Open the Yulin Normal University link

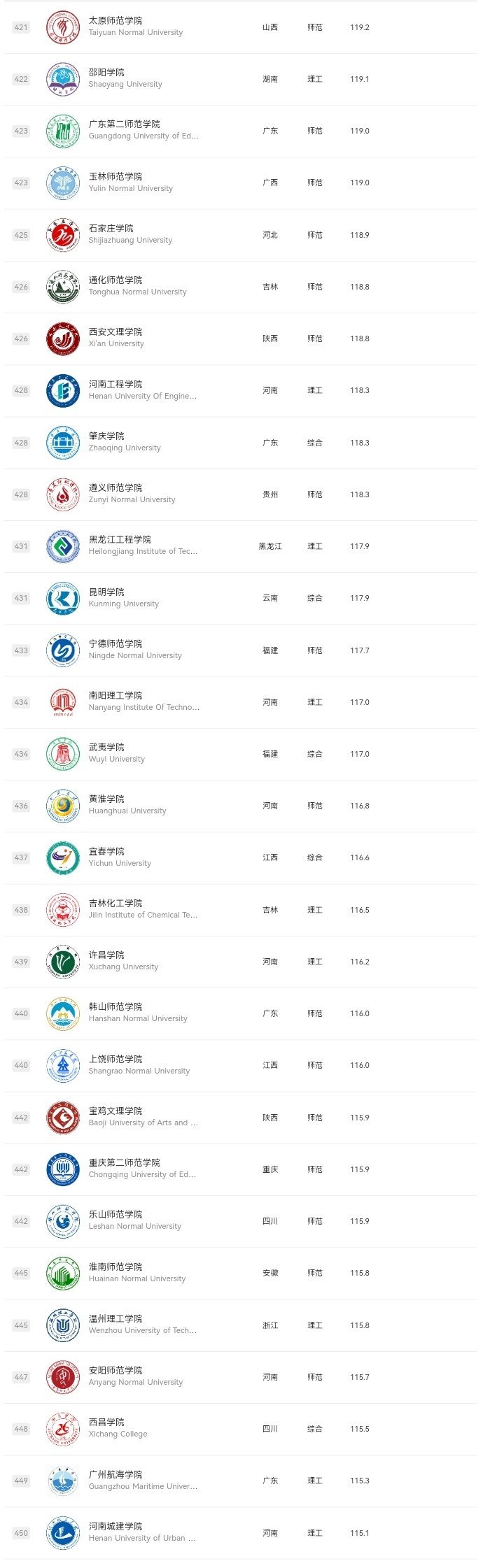(130, 188)
